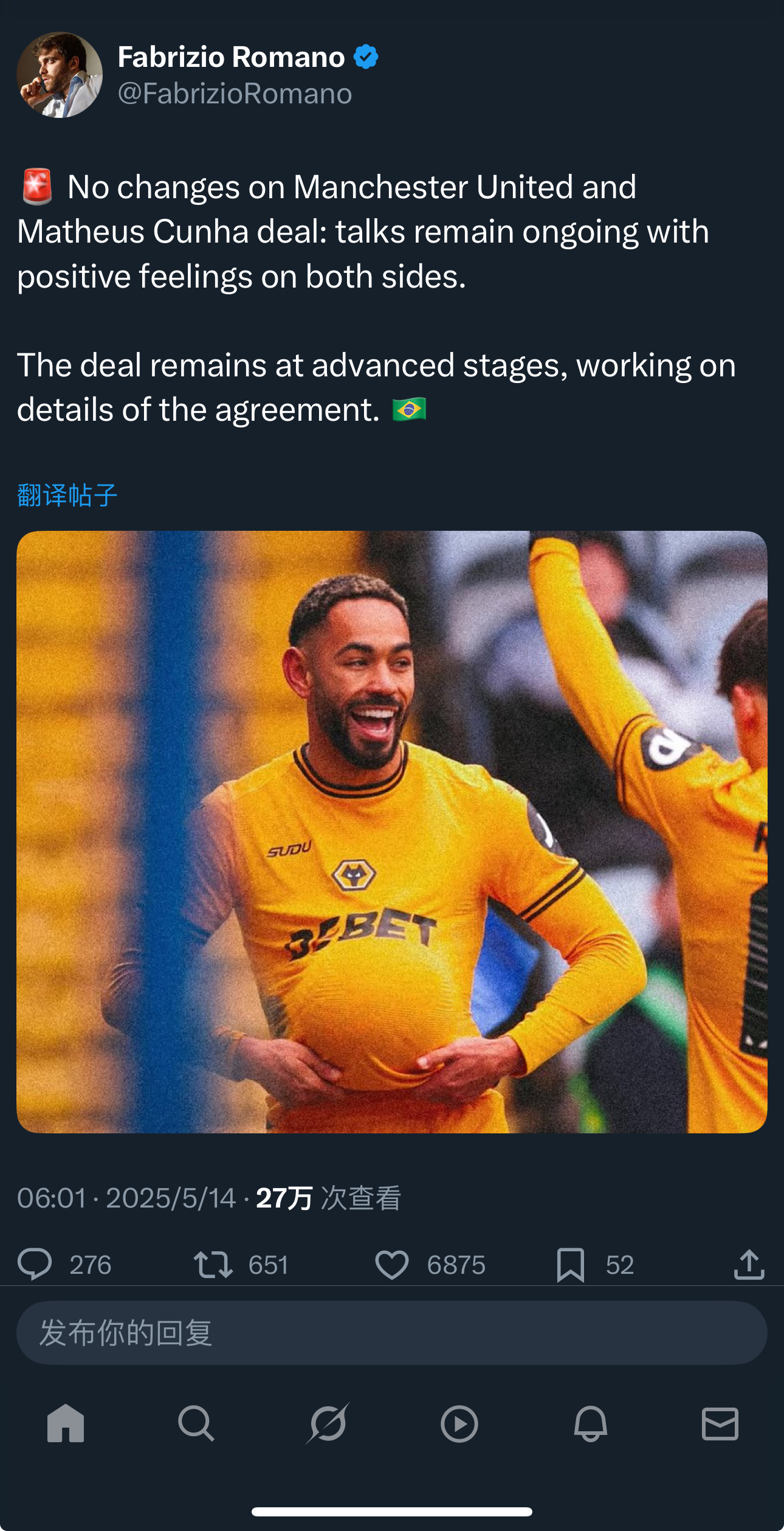Focus the 发布你的回复 reply field

click(x=391, y=1333)
